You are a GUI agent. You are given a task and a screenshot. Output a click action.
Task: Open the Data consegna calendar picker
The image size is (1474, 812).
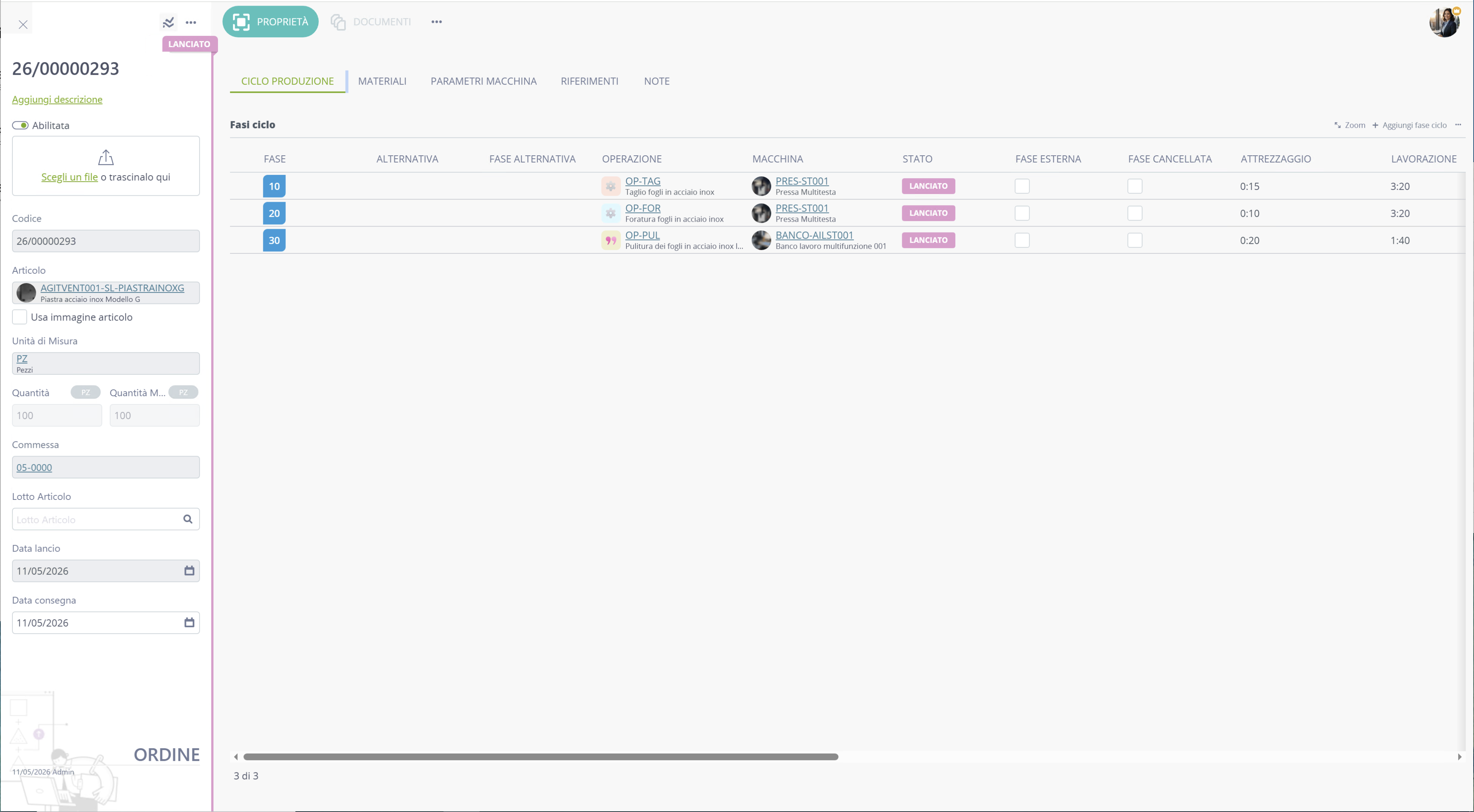189,622
